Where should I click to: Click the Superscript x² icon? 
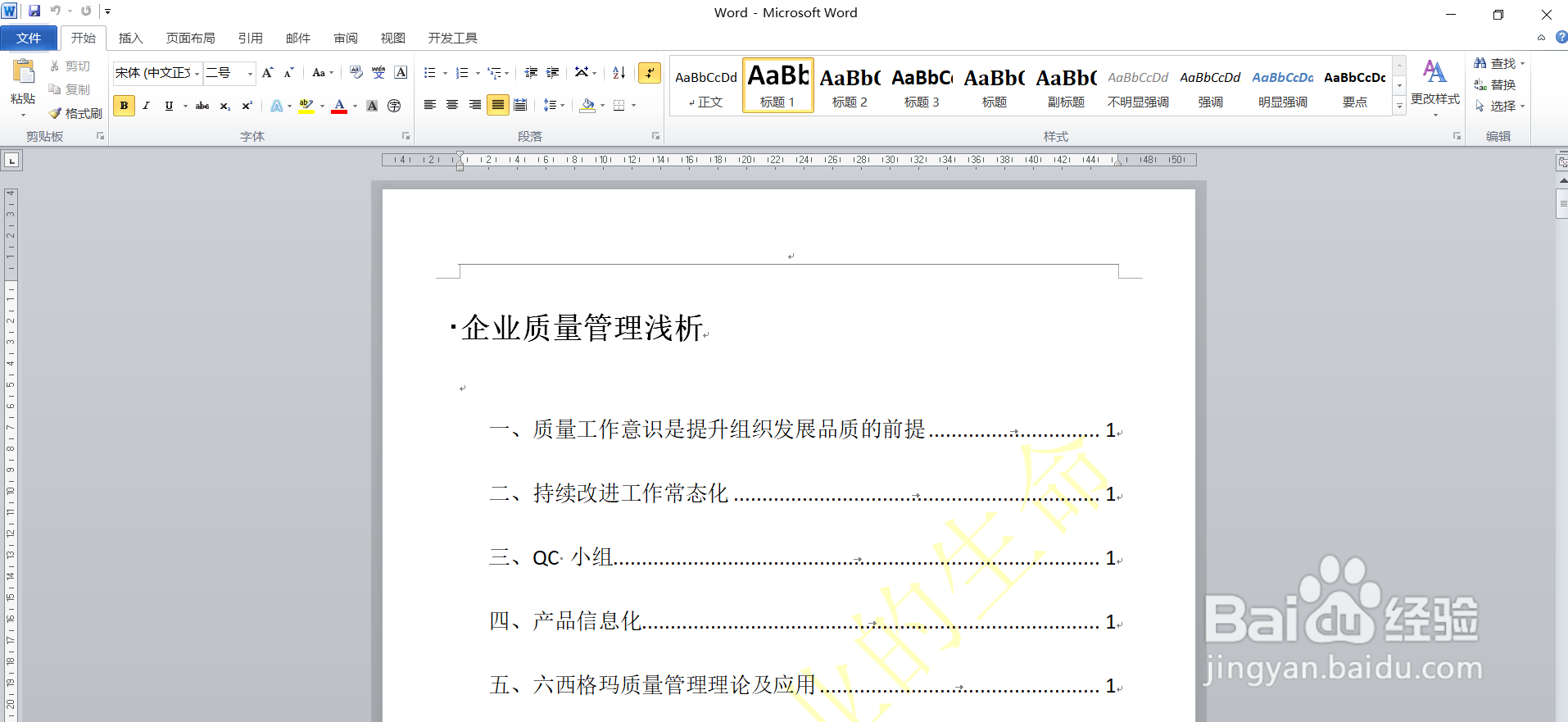[247, 106]
